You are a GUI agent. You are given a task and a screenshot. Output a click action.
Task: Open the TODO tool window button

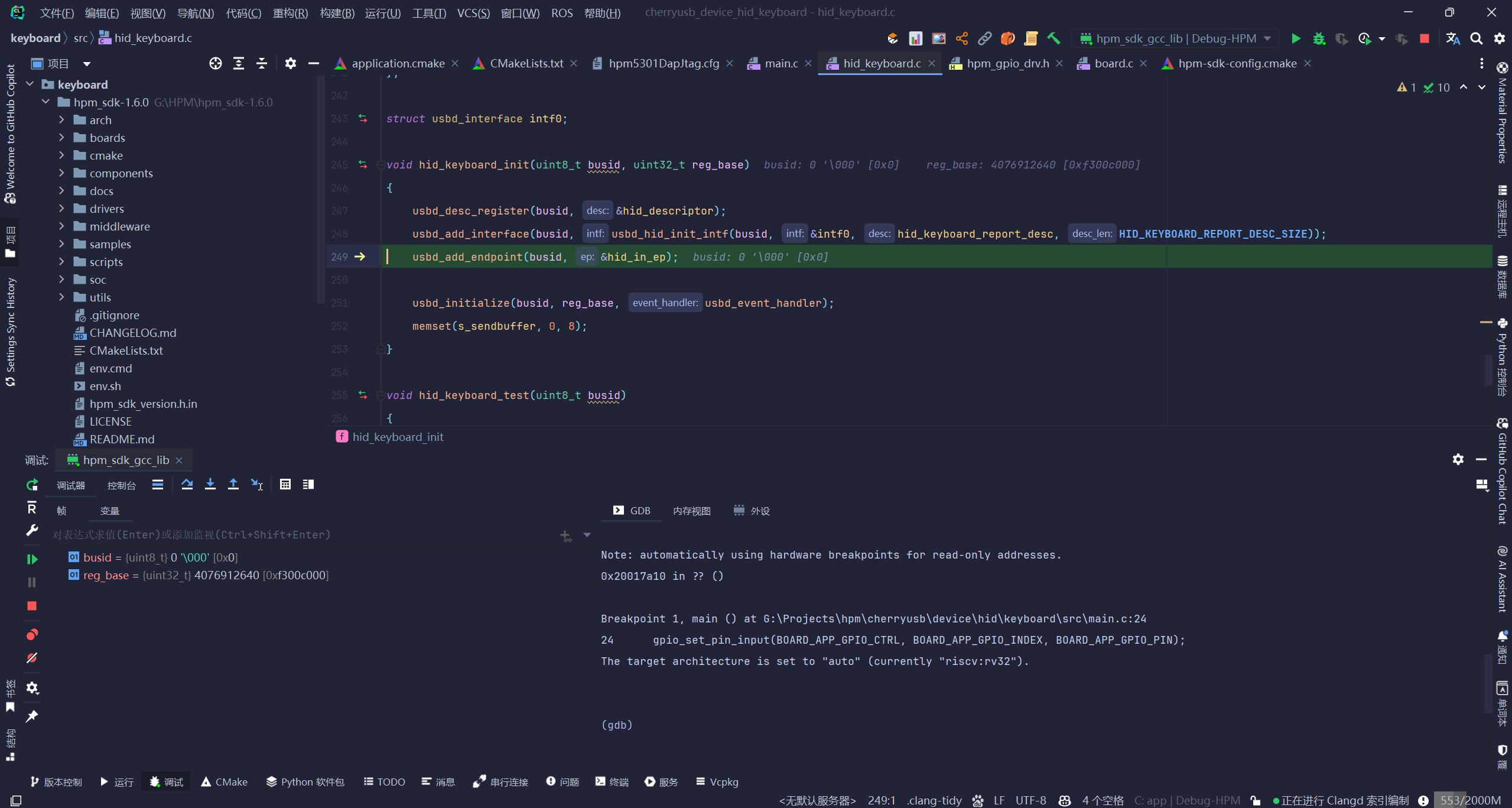[x=385, y=781]
